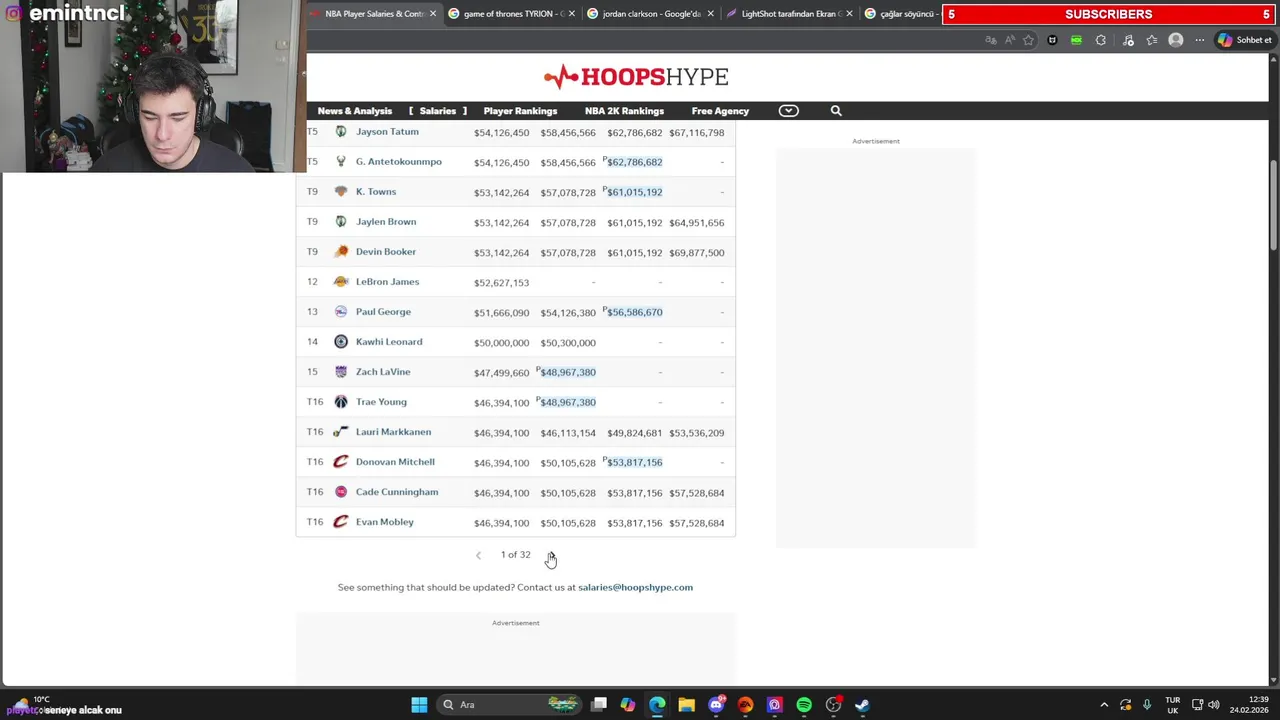Expand the more menu chevron in navigation bar
This screenshot has width=1280, height=720.
(x=789, y=111)
